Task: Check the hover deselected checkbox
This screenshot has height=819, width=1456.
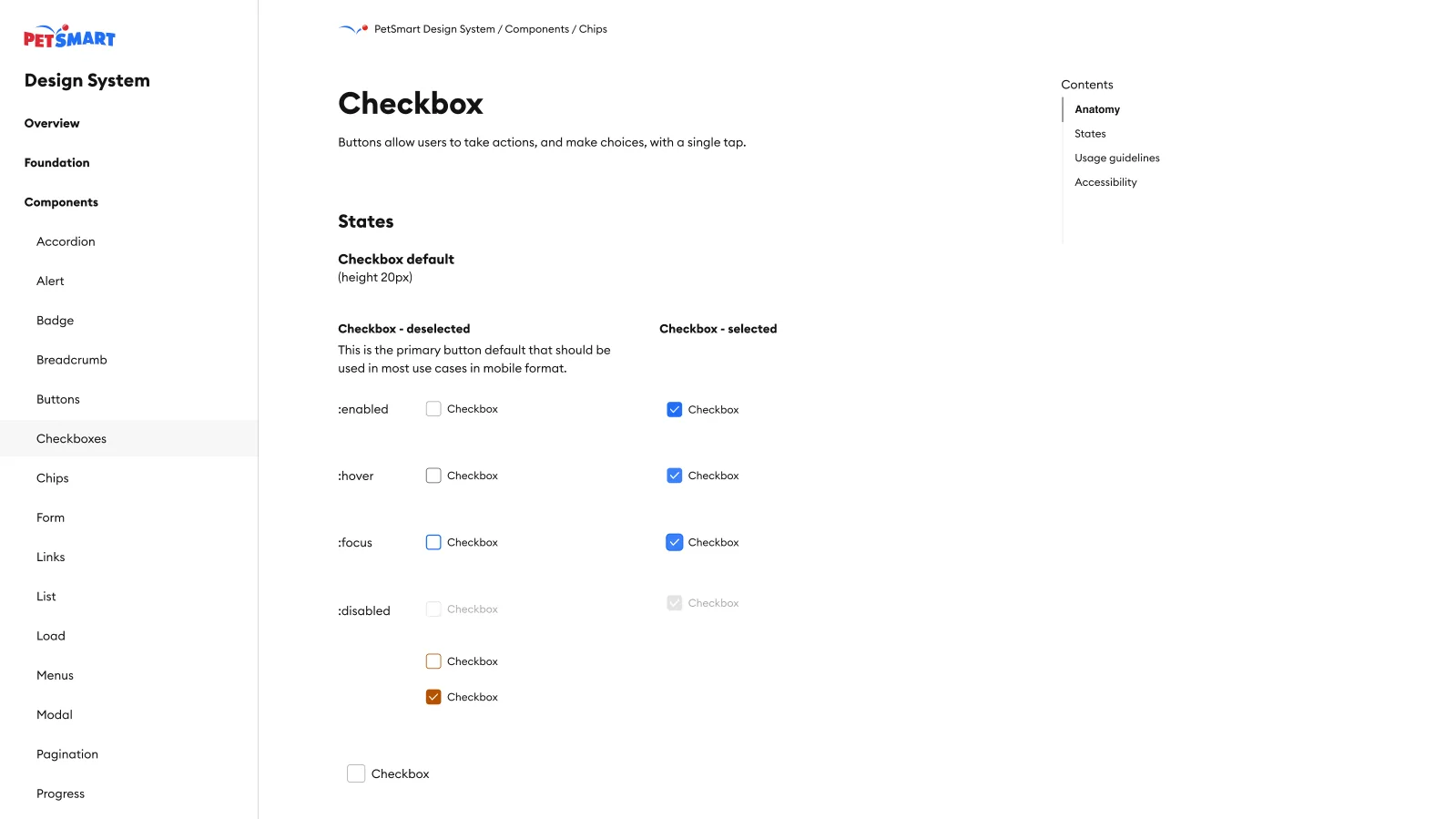Action: coord(433,476)
